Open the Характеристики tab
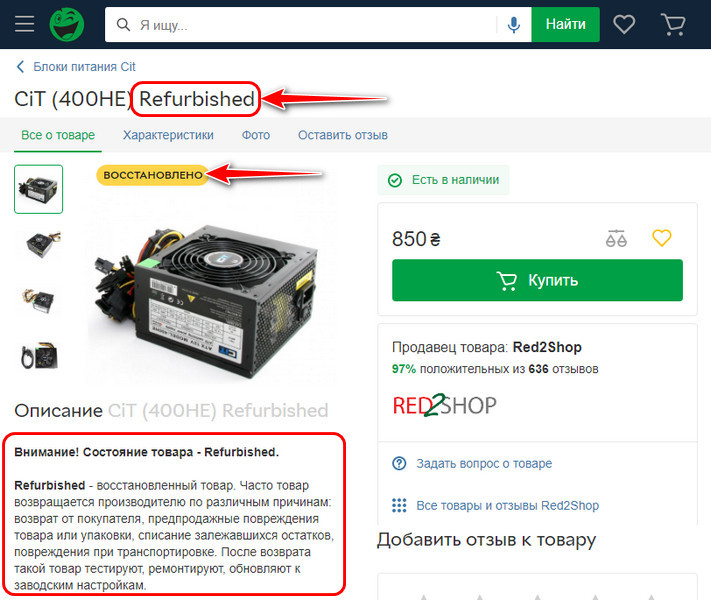Viewport: 711px width, 600px height. (x=168, y=135)
